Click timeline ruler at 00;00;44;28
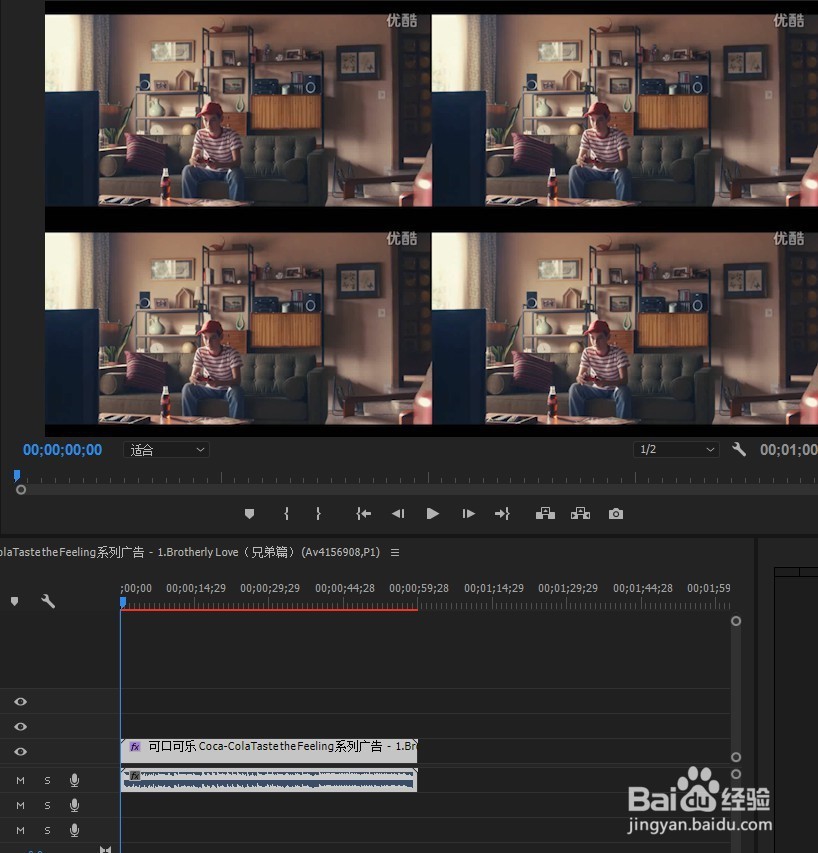 [x=345, y=588]
